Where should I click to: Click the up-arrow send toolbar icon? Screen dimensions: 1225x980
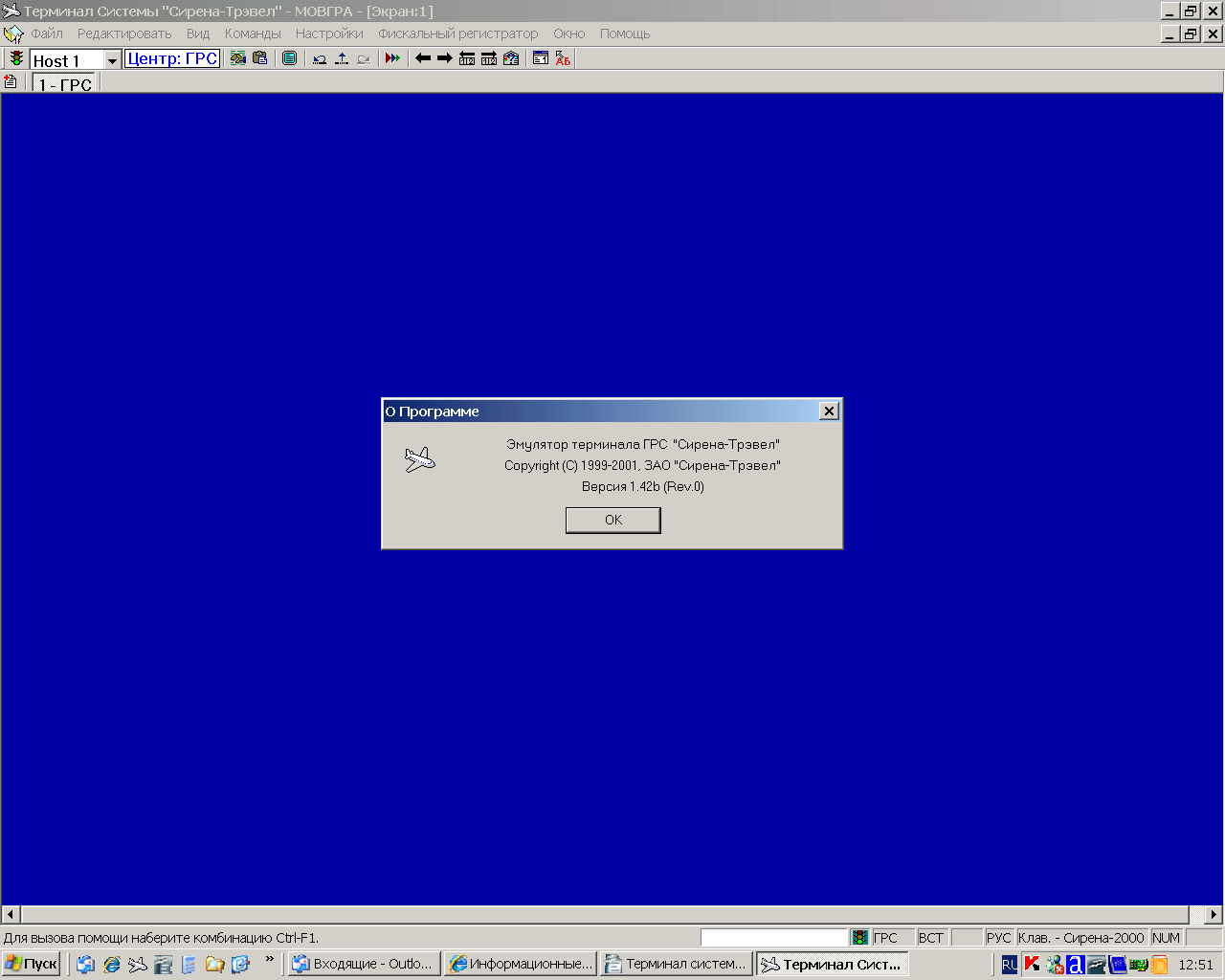coord(342,58)
